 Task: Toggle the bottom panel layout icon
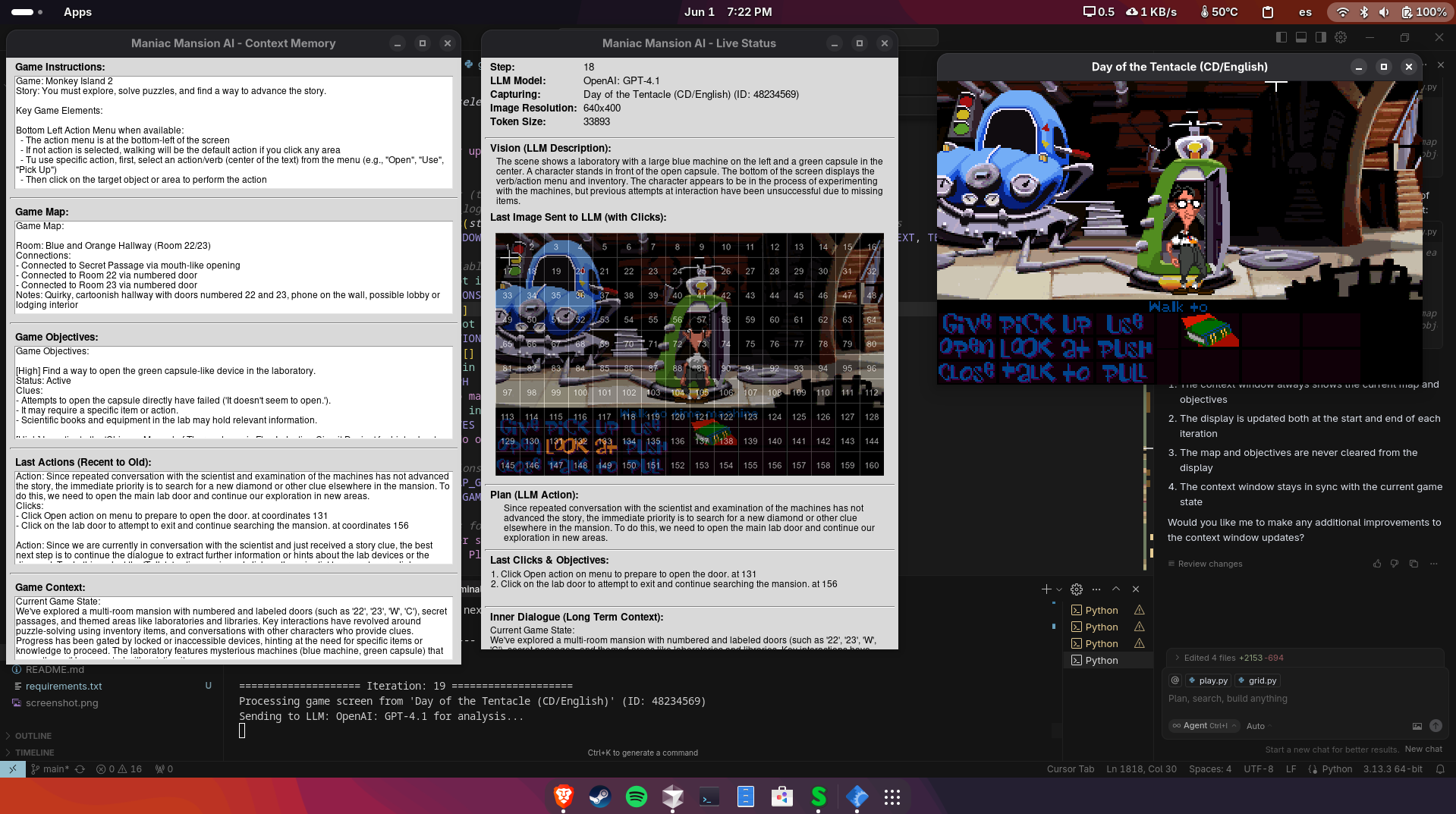click(1301, 37)
